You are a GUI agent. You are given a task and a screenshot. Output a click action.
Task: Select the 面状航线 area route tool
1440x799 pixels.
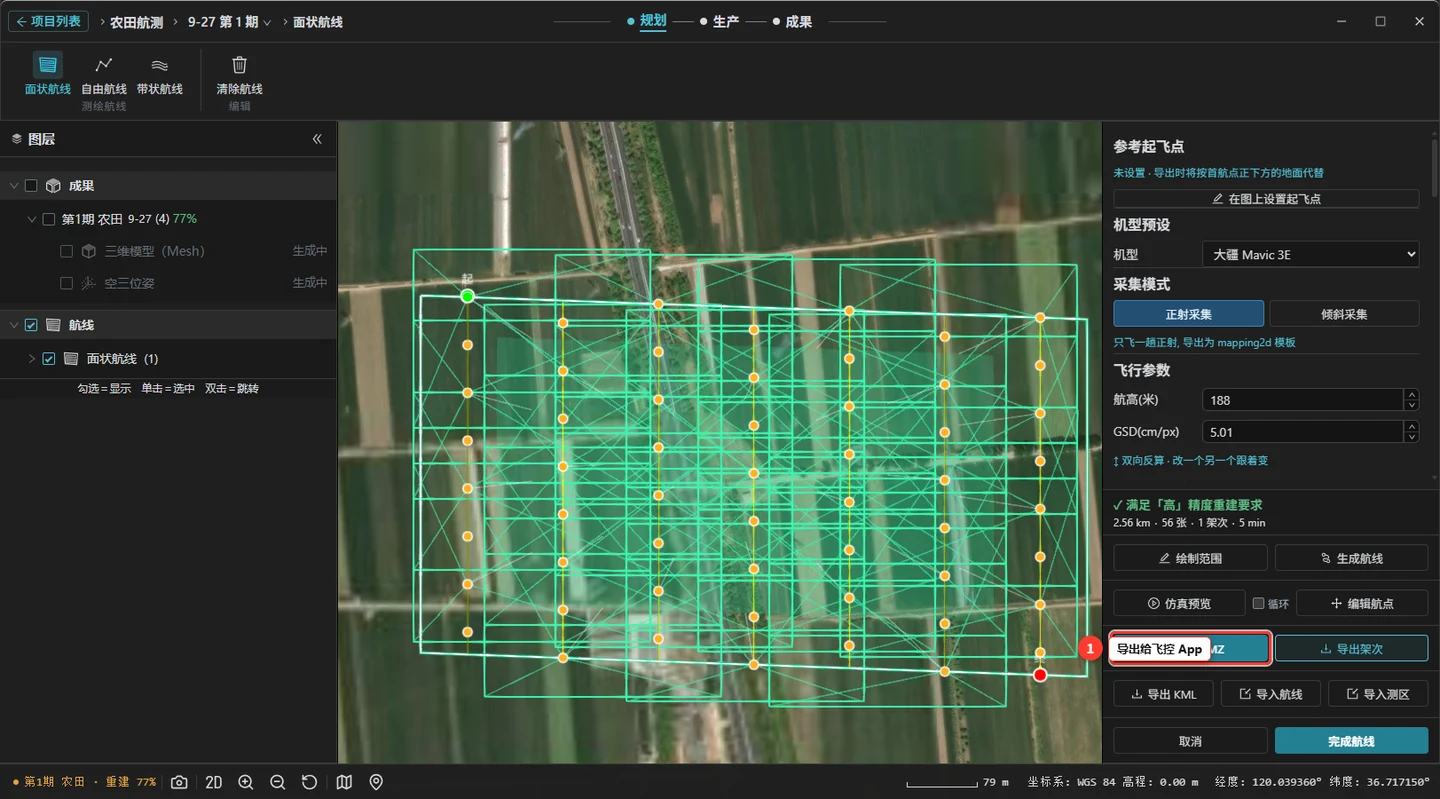[47, 74]
